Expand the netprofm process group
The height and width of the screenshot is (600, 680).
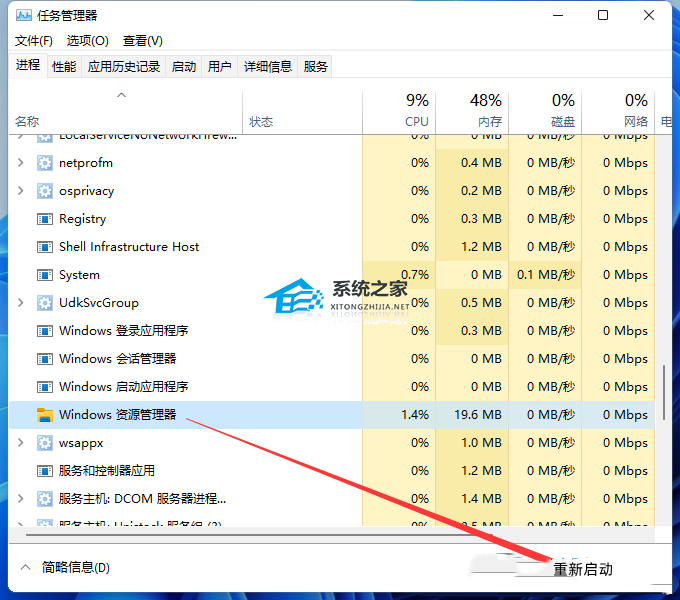pyautogui.click(x=20, y=163)
